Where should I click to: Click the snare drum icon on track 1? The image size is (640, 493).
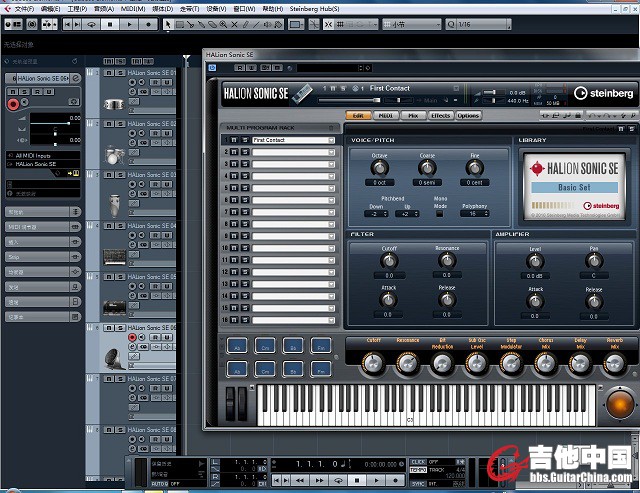[114, 103]
